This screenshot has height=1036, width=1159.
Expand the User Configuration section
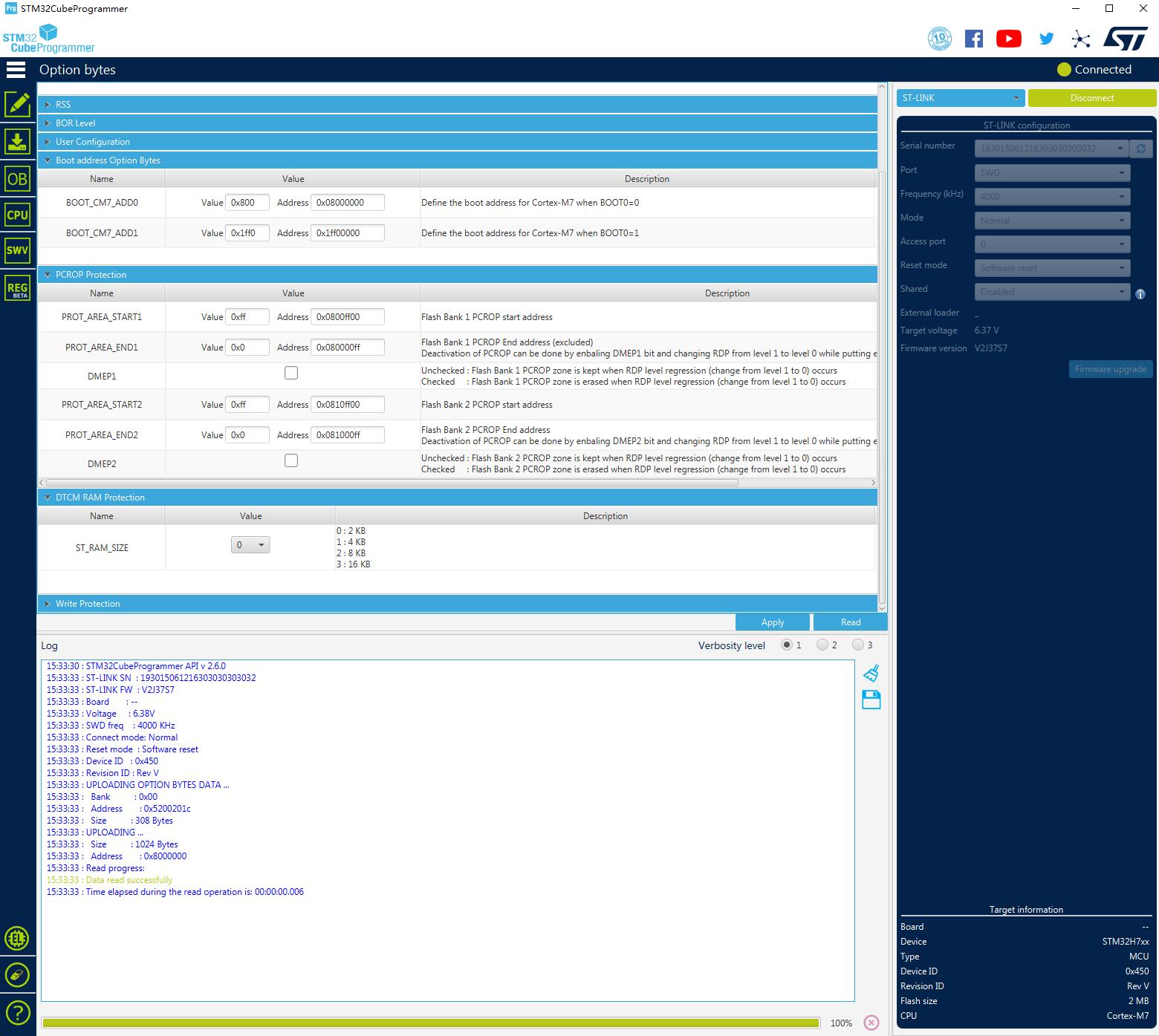[x=458, y=142]
